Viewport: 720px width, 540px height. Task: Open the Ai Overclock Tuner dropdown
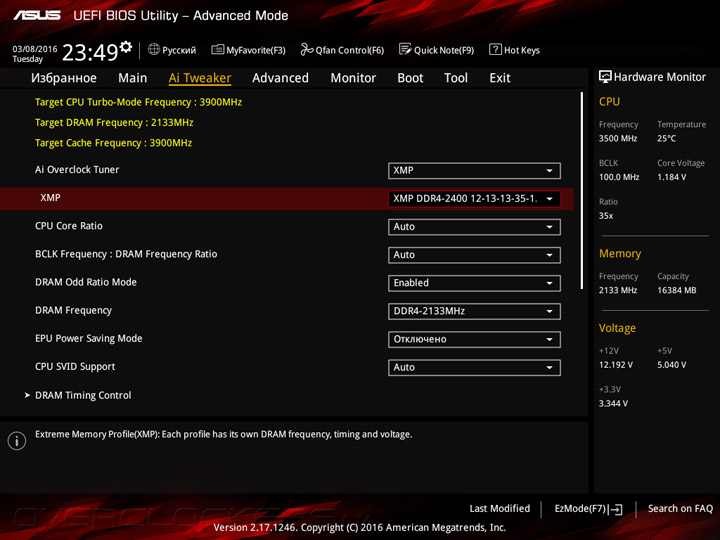click(474, 170)
